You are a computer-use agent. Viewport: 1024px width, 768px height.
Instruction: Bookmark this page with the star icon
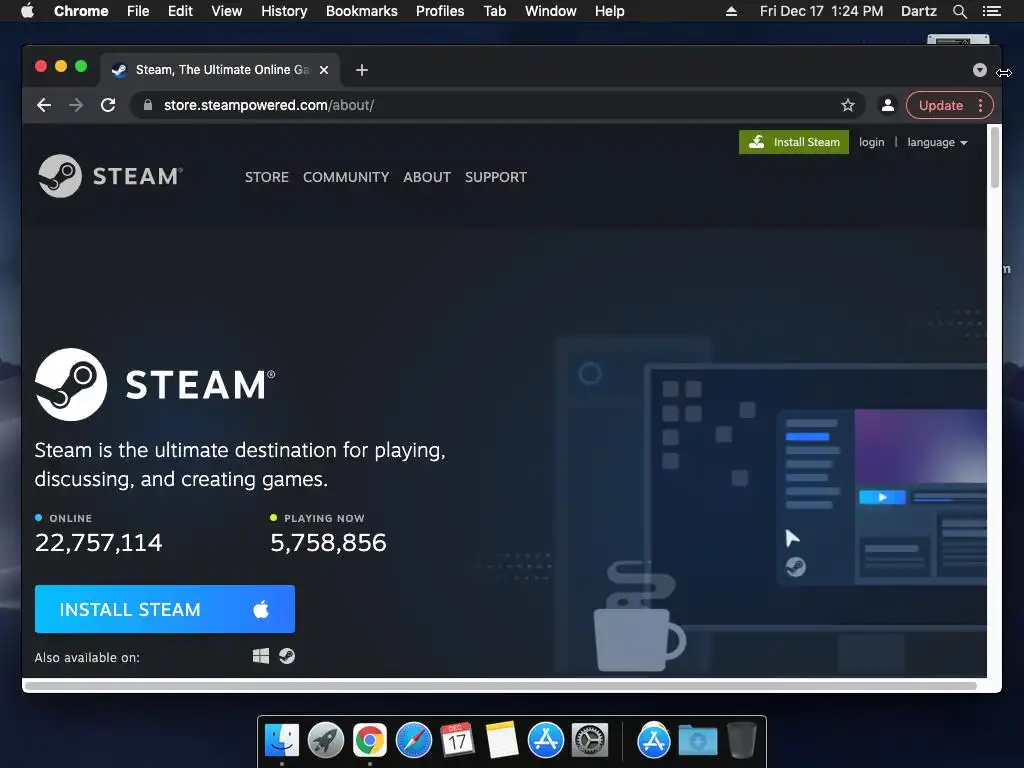pyautogui.click(x=848, y=105)
